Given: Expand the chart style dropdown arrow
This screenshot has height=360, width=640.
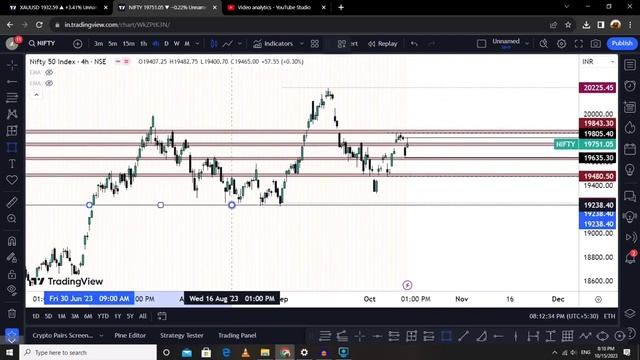Looking at the screenshot, I should click(x=240, y=44).
